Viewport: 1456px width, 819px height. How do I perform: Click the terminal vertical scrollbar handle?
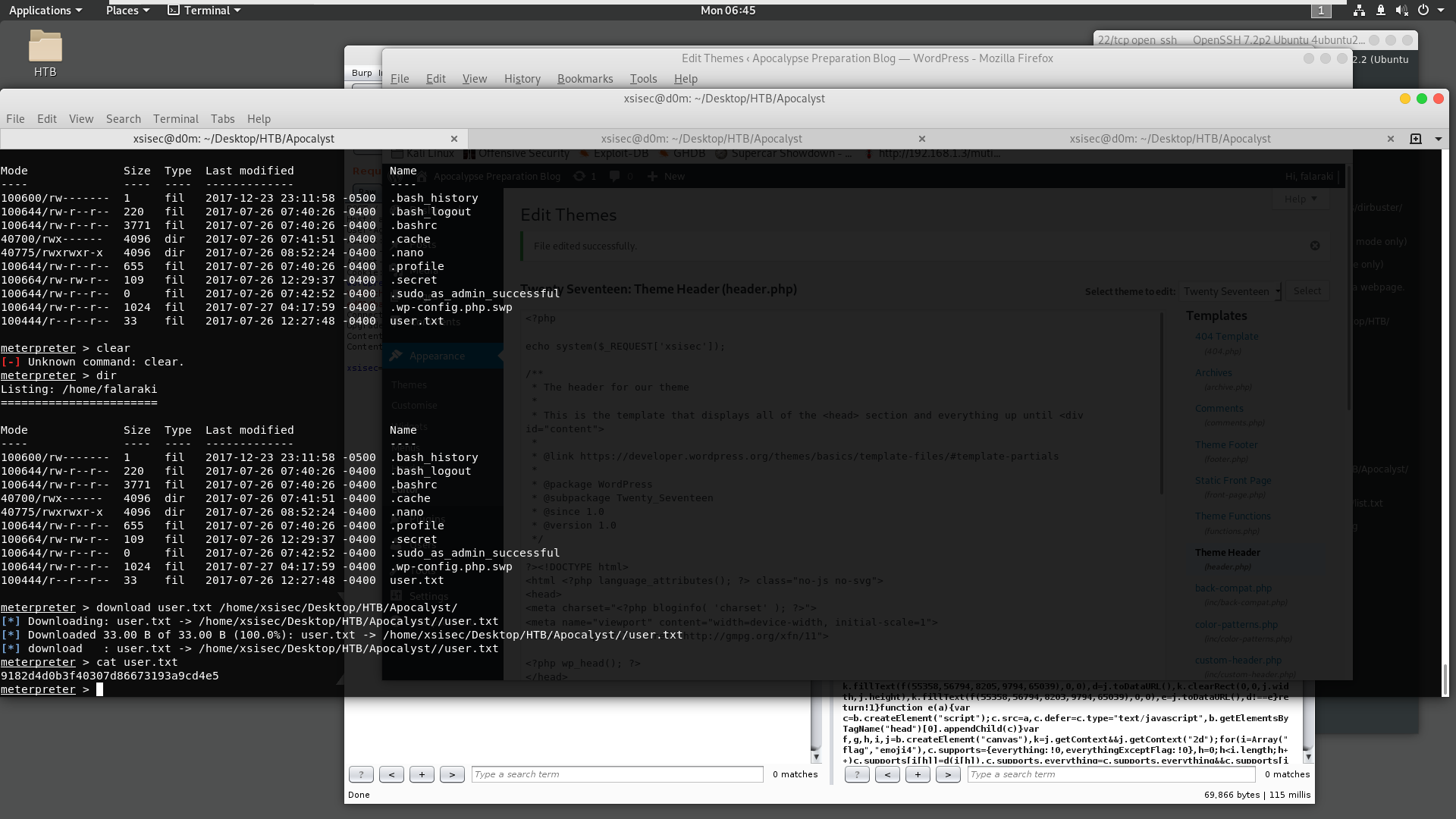tap(1445, 680)
